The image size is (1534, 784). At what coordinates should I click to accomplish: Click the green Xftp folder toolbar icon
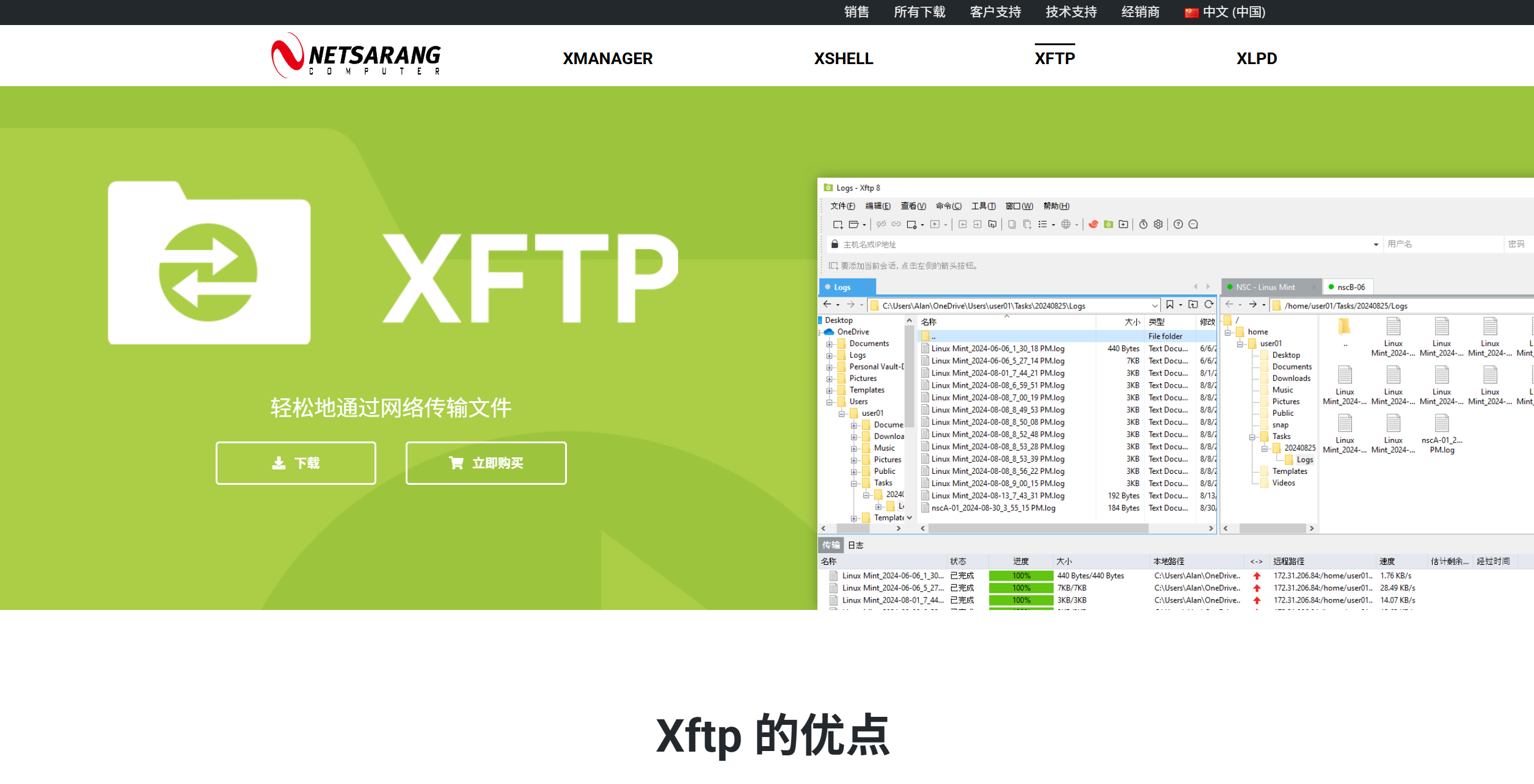1108,225
